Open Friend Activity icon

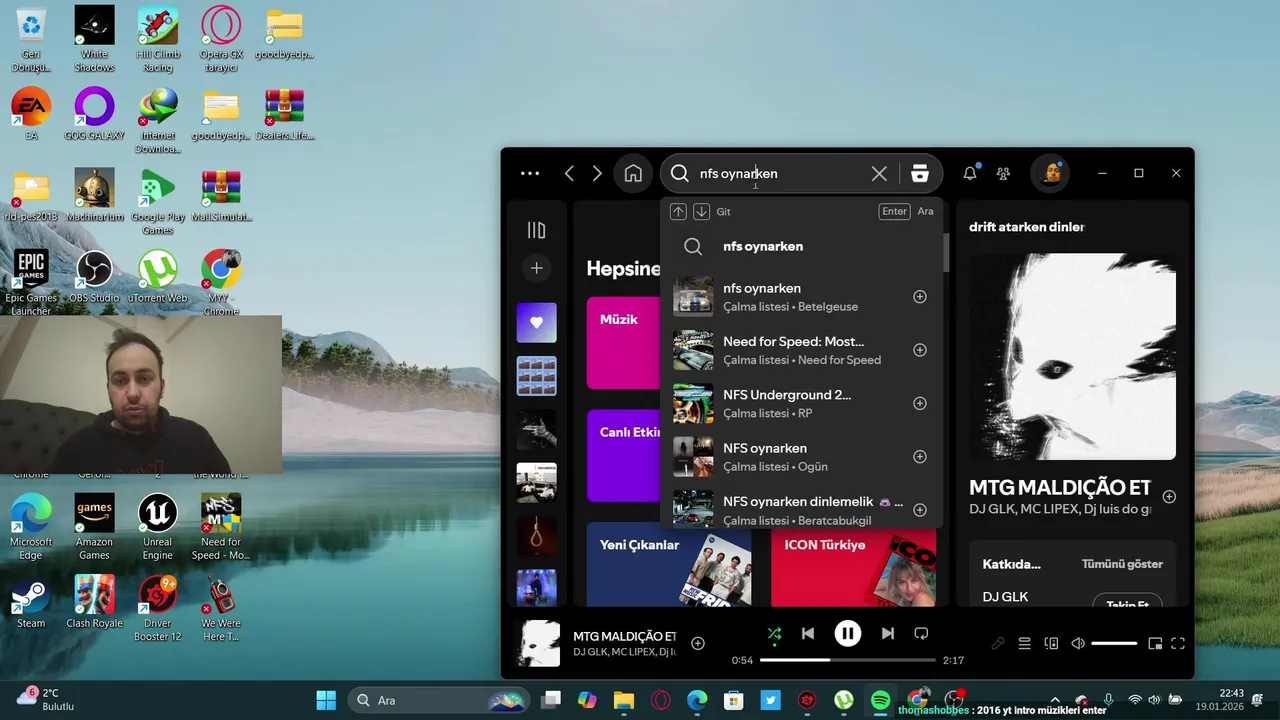point(1003,173)
